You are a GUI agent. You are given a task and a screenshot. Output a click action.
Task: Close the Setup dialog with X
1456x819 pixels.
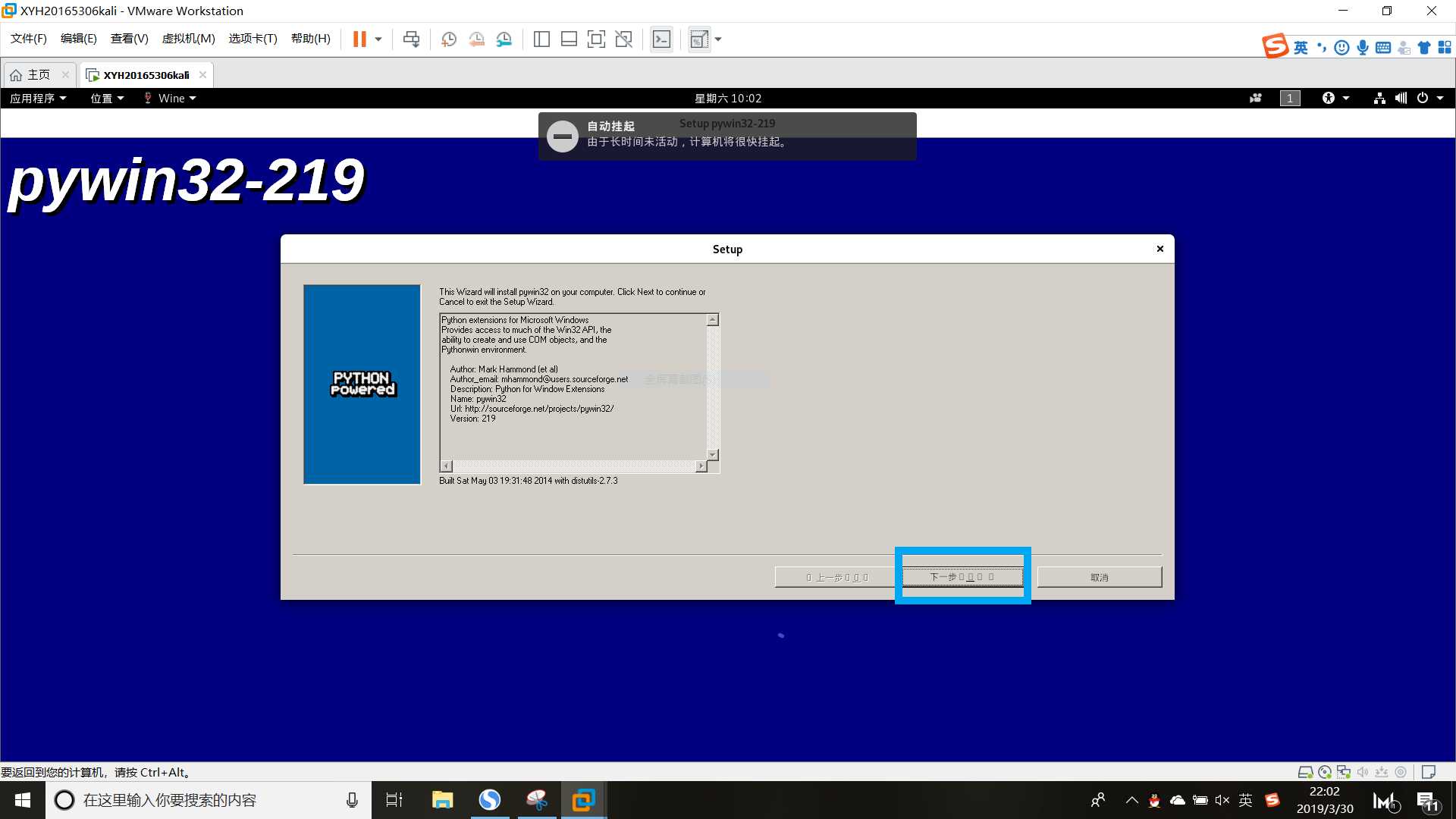pyautogui.click(x=1159, y=249)
